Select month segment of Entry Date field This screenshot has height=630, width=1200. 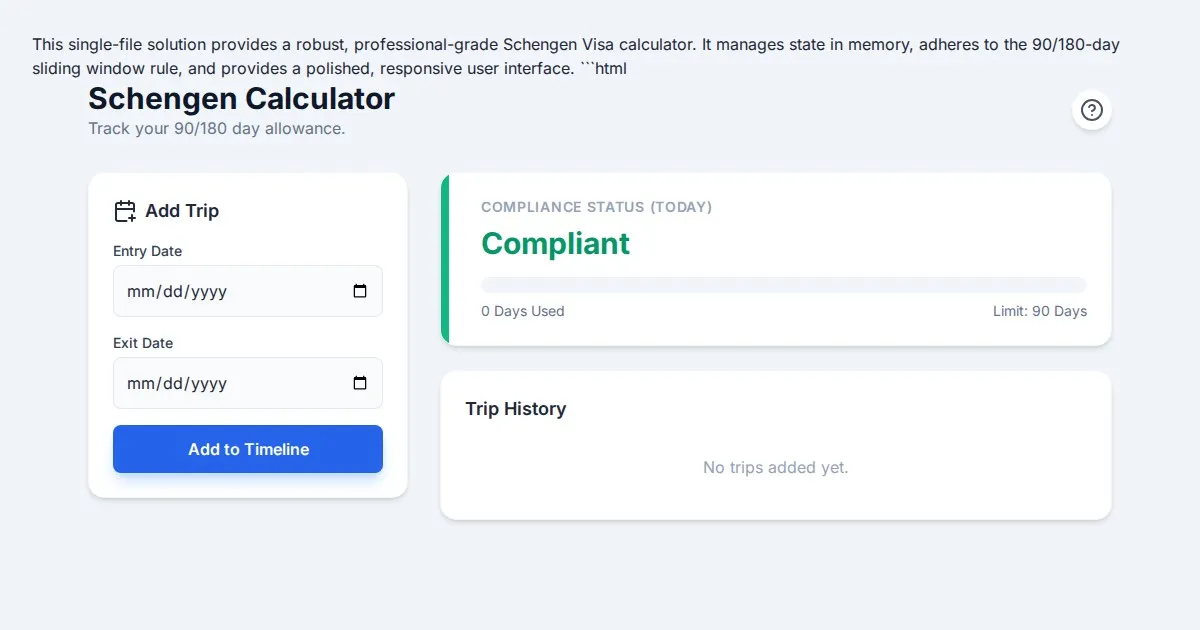pos(139,292)
